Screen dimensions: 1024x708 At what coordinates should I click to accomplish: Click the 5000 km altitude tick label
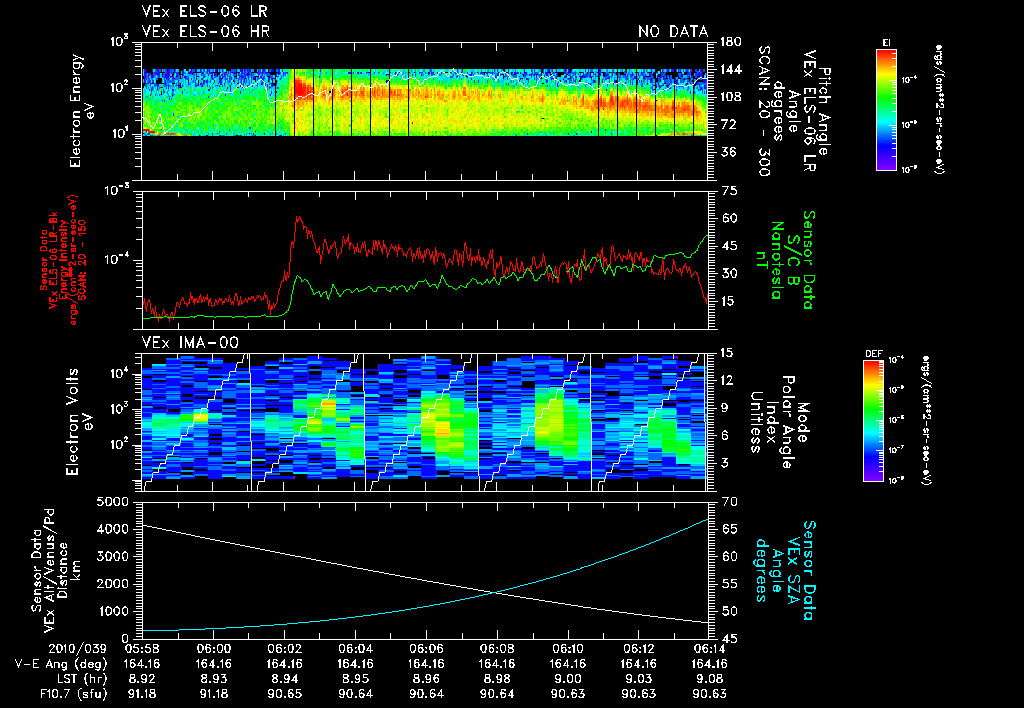tap(114, 502)
